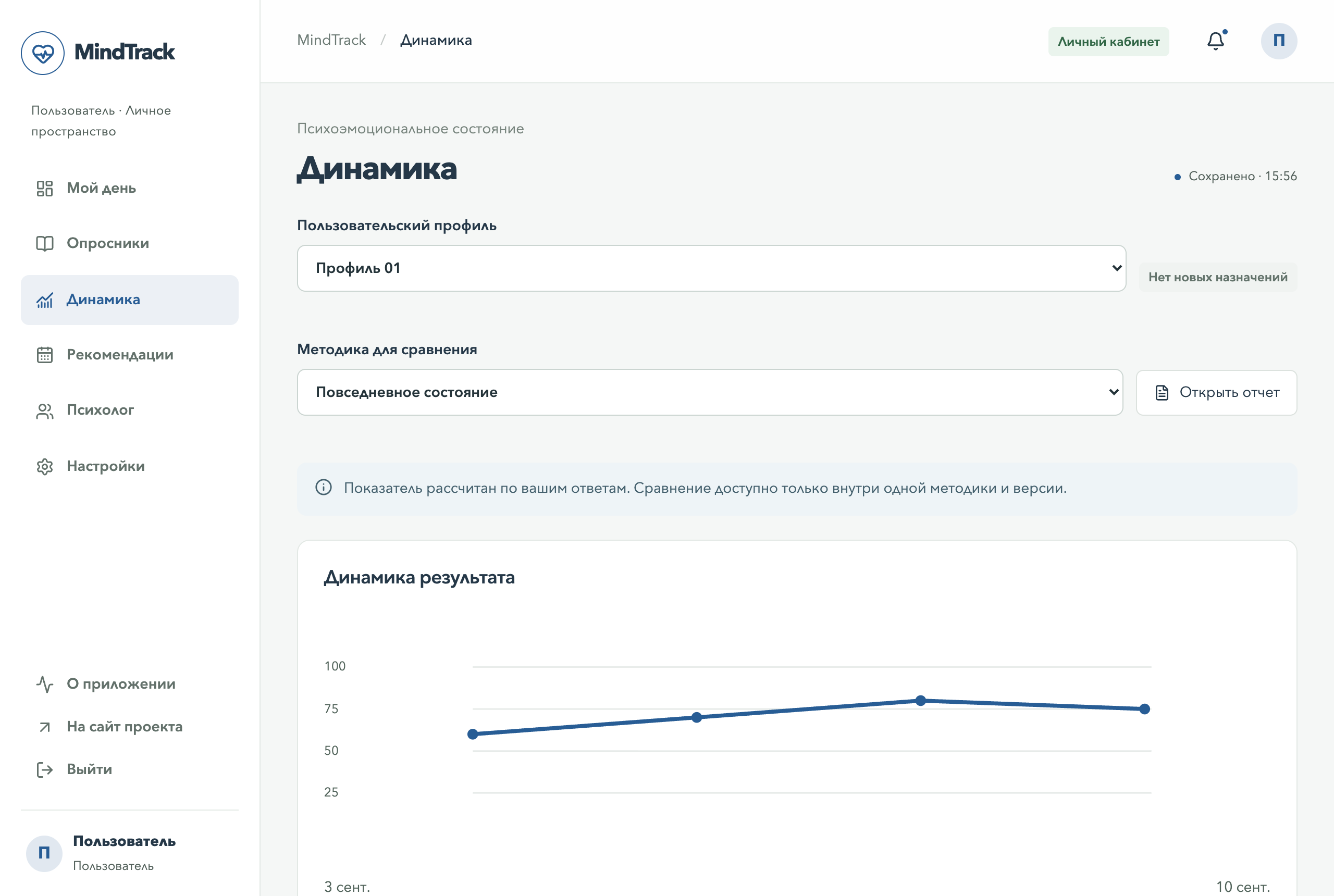Click the document icon on Открыть отчет
The height and width of the screenshot is (896, 1334).
pos(1162,393)
